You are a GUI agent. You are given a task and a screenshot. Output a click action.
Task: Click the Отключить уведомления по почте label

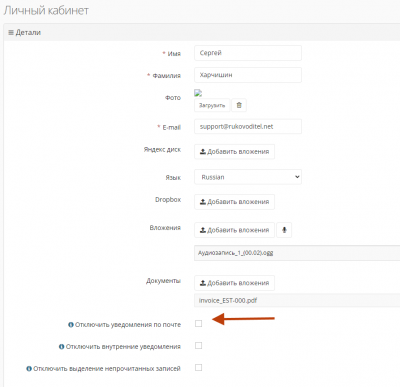click(128, 325)
